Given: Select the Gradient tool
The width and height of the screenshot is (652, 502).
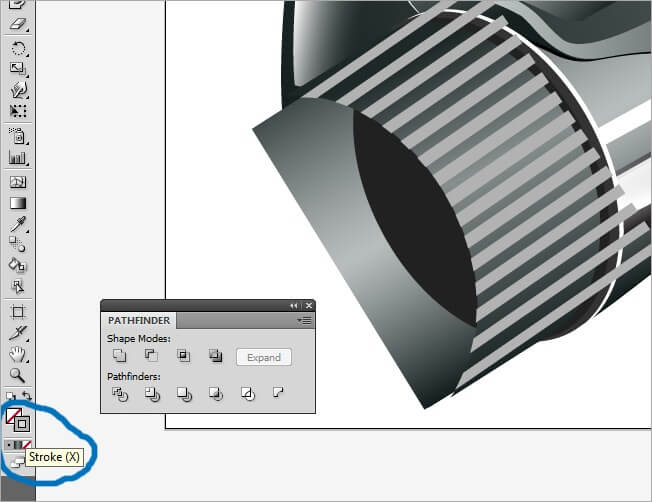Looking at the screenshot, I should tap(18, 203).
